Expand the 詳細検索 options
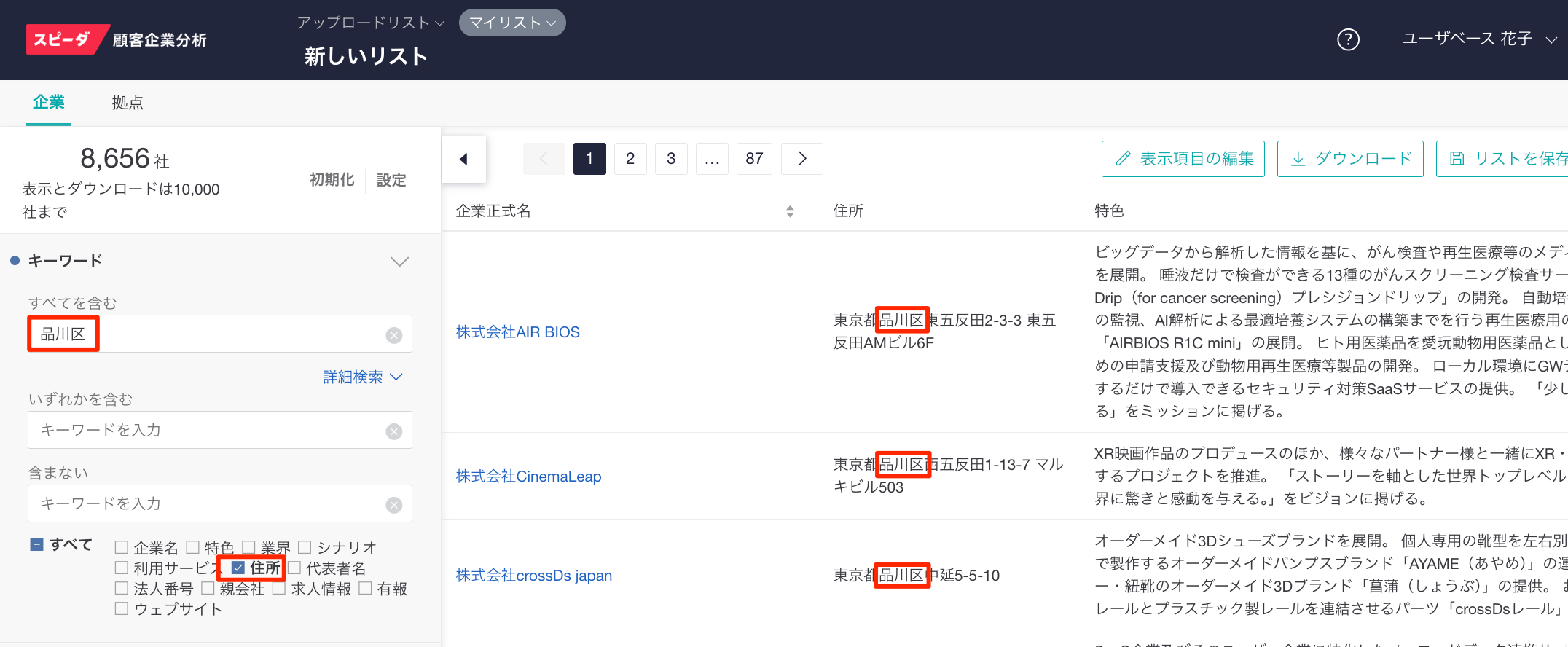This screenshot has width=1568, height=647. 362,377
